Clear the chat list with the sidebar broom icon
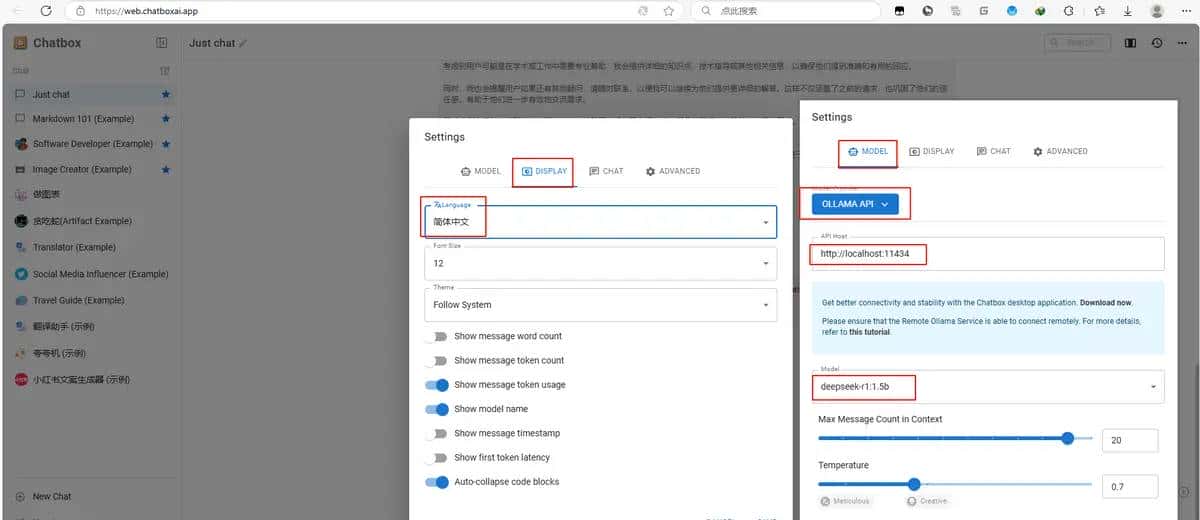Image resolution: width=1200 pixels, height=520 pixels. (x=165, y=71)
